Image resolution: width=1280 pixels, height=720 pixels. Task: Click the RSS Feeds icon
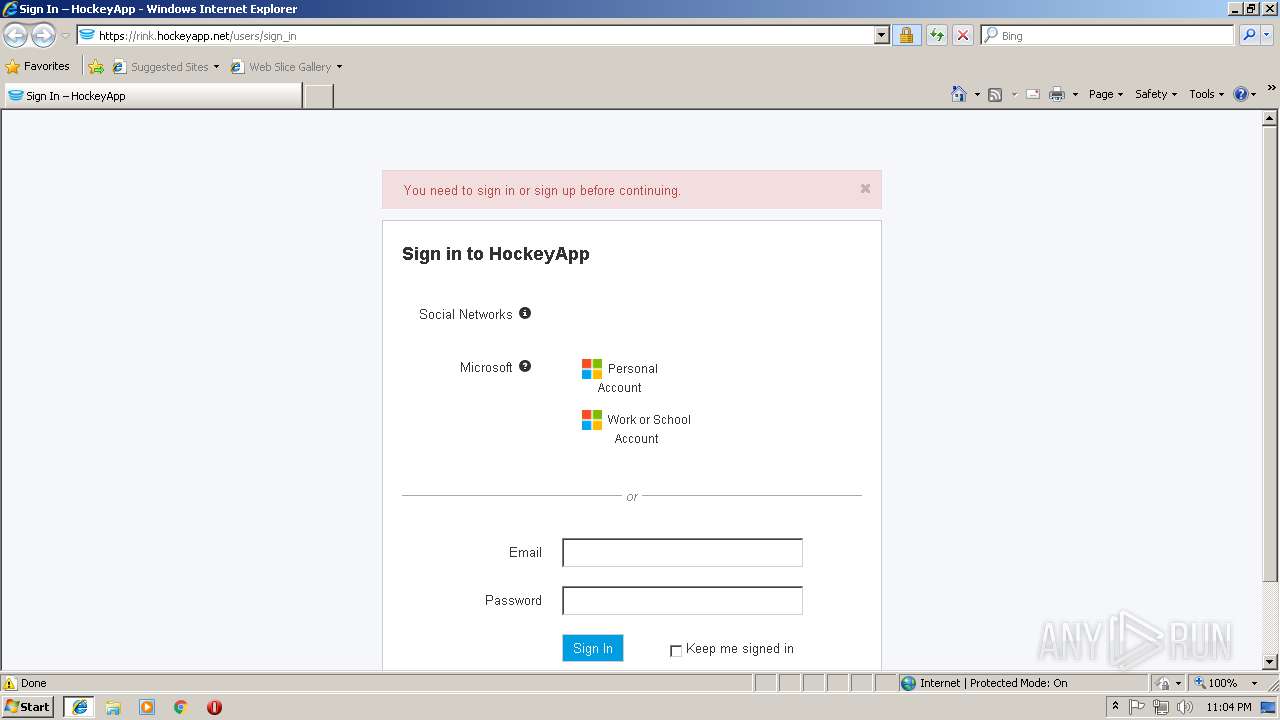pos(995,94)
